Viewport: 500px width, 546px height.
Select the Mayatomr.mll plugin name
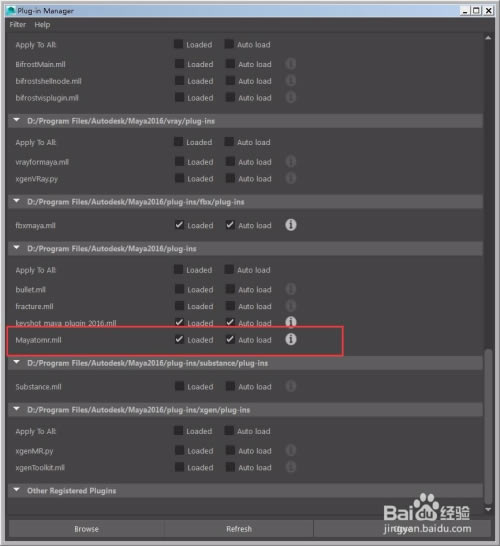(x=38, y=340)
